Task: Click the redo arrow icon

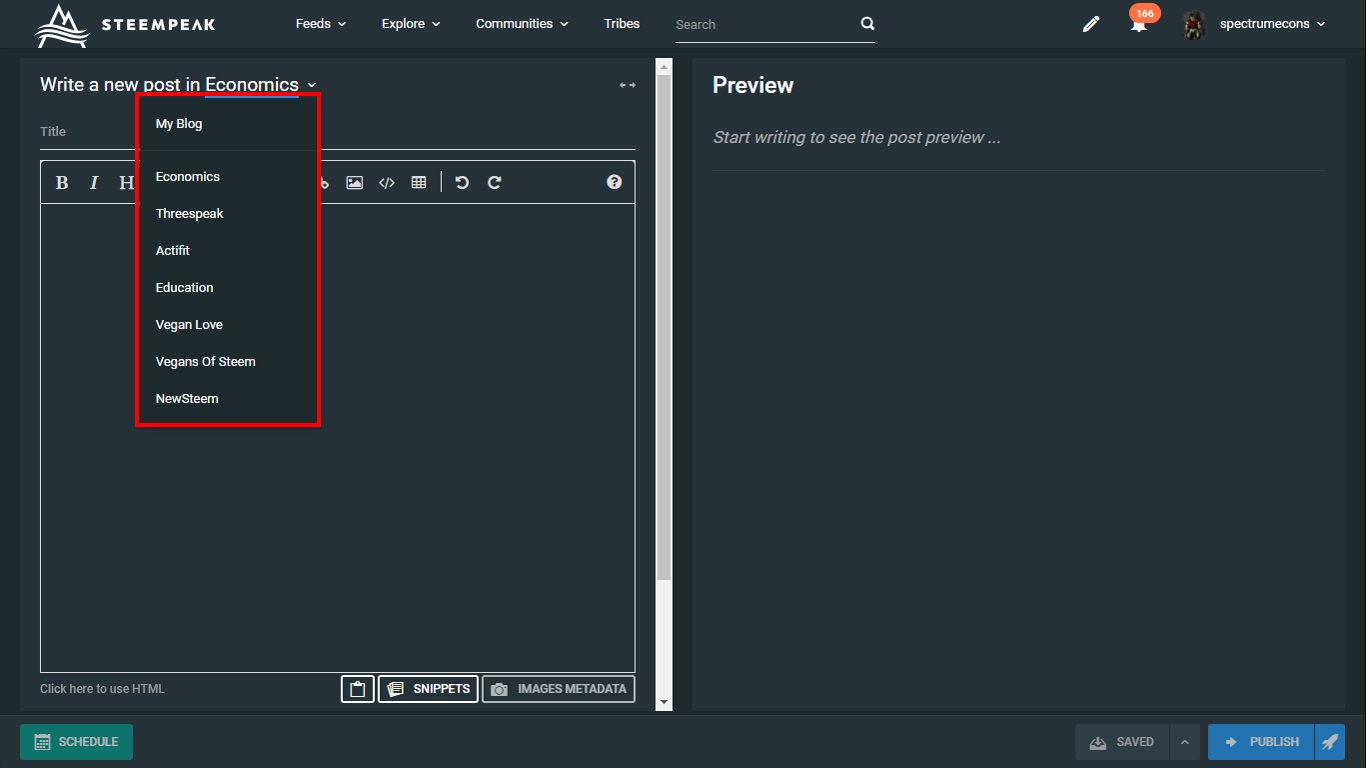Action: 494,182
